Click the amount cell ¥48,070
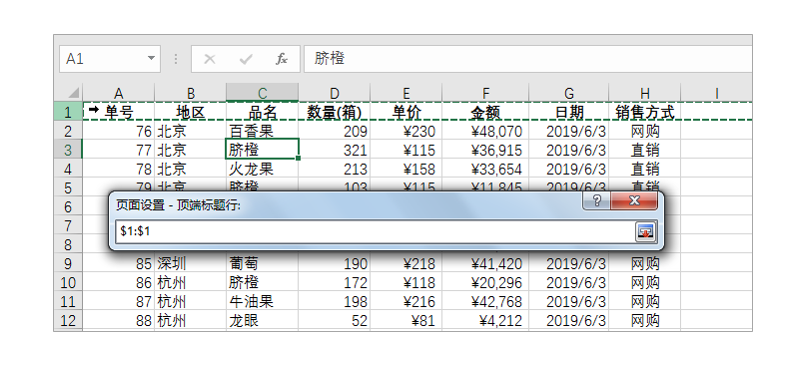This screenshot has width=806, height=371. pyautogui.click(x=485, y=131)
